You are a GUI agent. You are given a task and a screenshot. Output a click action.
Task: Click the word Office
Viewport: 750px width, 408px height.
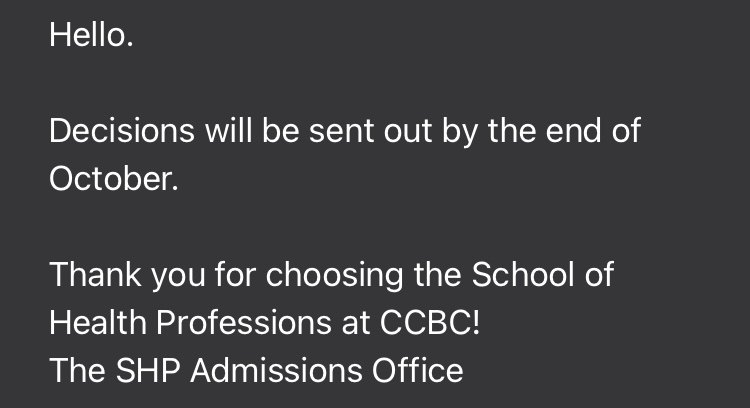(418, 370)
